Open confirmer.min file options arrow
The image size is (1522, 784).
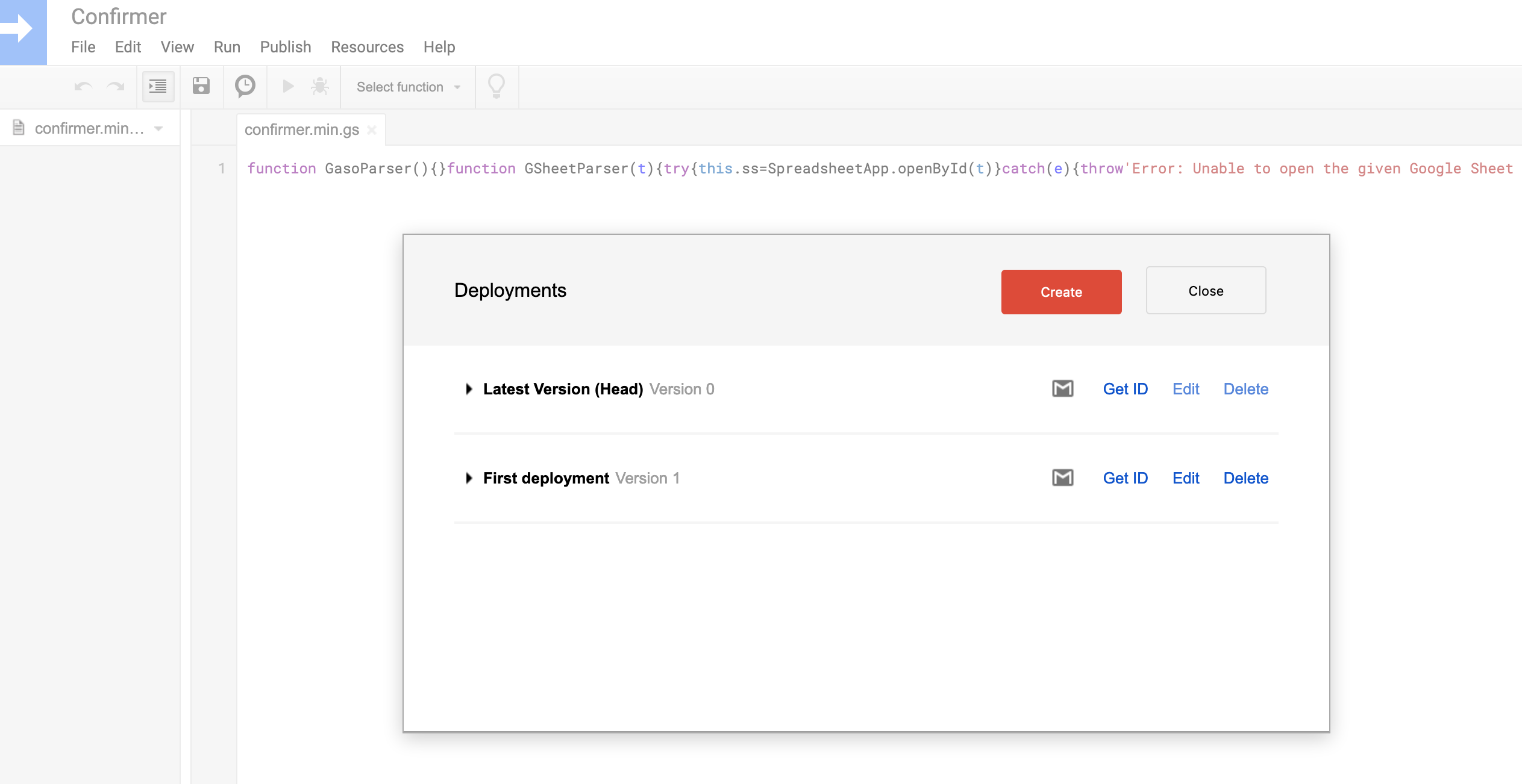click(x=159, y=129)
